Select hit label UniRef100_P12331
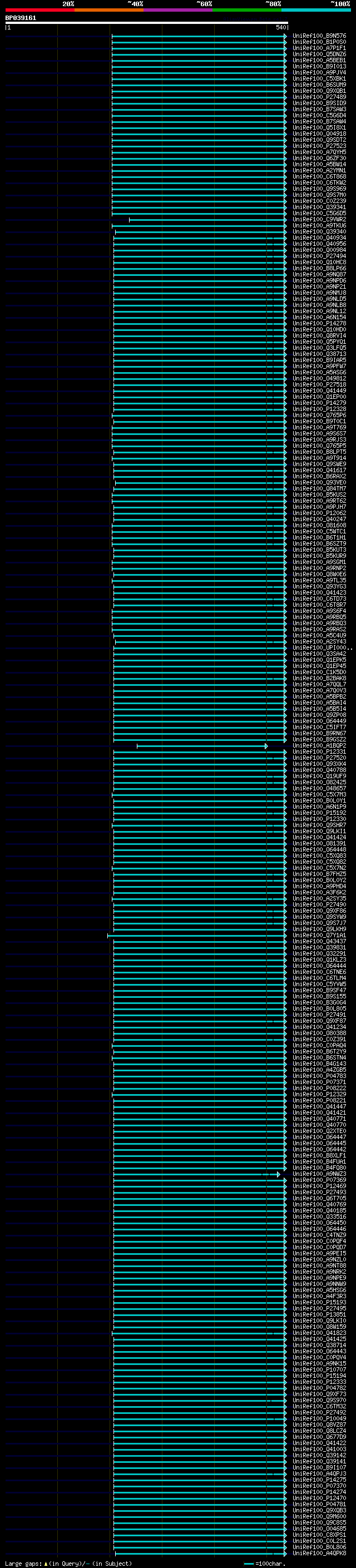 pyautogui.click(x=319, y=752)
